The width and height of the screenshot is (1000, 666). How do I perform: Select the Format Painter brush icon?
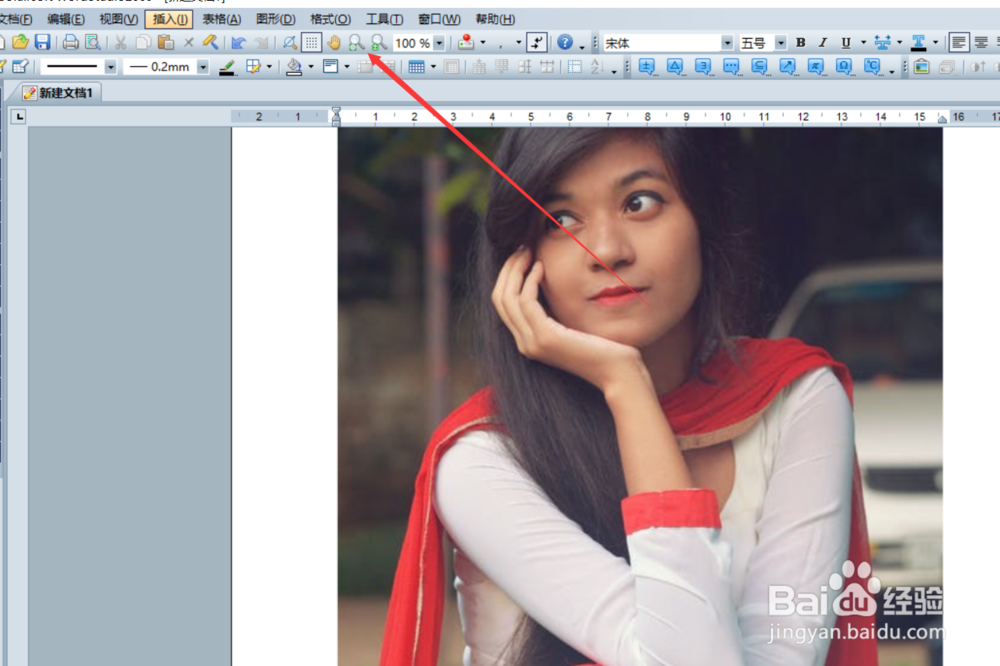[210, 43]
